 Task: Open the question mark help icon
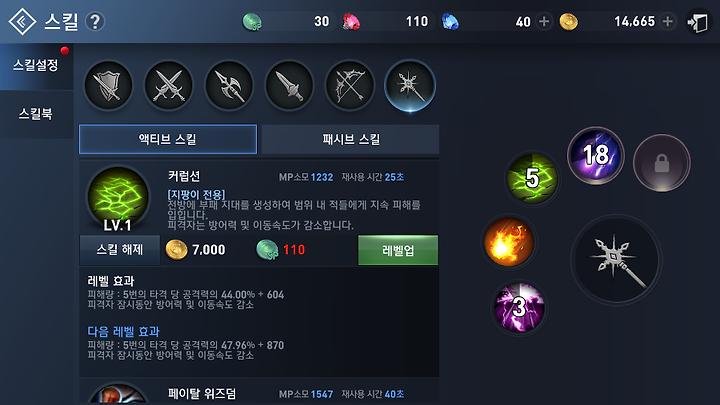point(95,22)
